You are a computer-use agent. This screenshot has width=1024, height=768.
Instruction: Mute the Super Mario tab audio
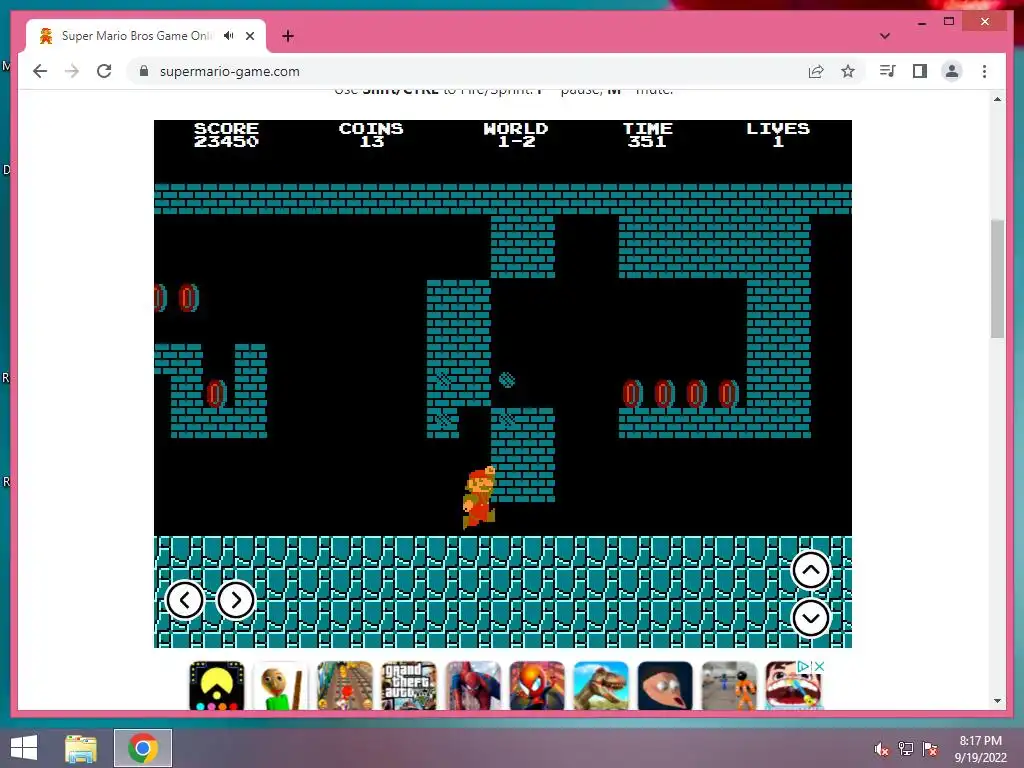click(x=229, y=36)
